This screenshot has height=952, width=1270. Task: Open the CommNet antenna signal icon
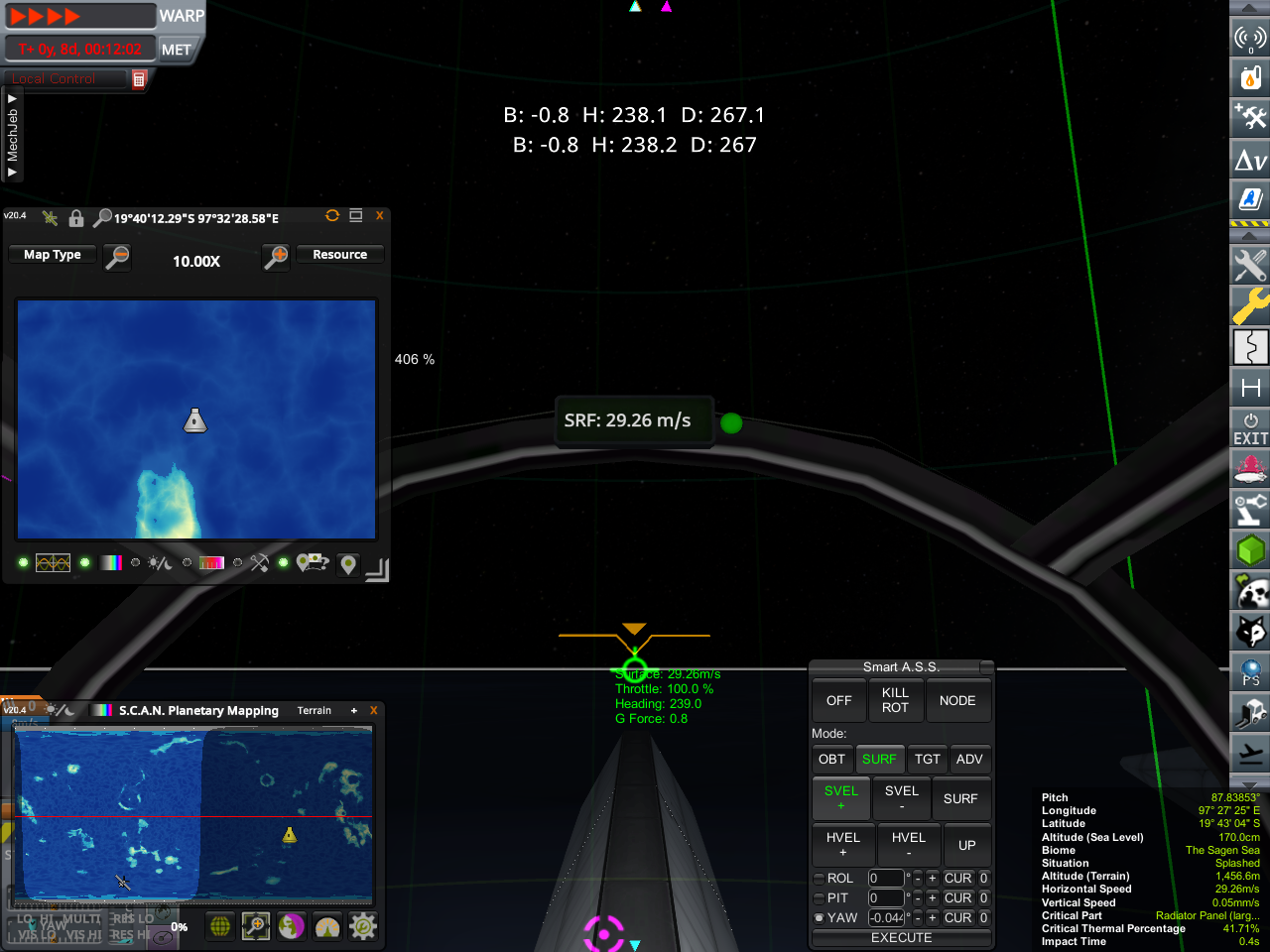click(1250, 39)
